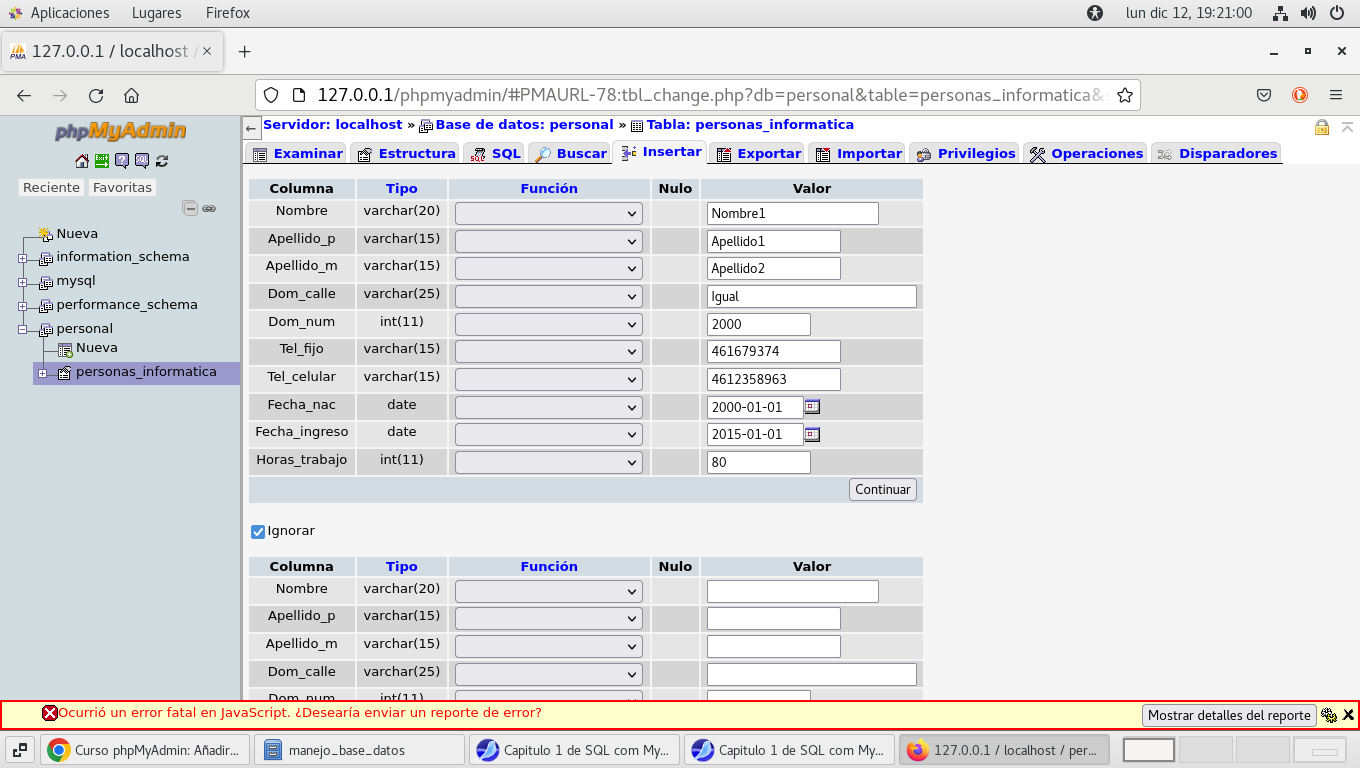
Task: Open the calendar picker for Fecha_ingreso
Action: (x=812, y=434)
